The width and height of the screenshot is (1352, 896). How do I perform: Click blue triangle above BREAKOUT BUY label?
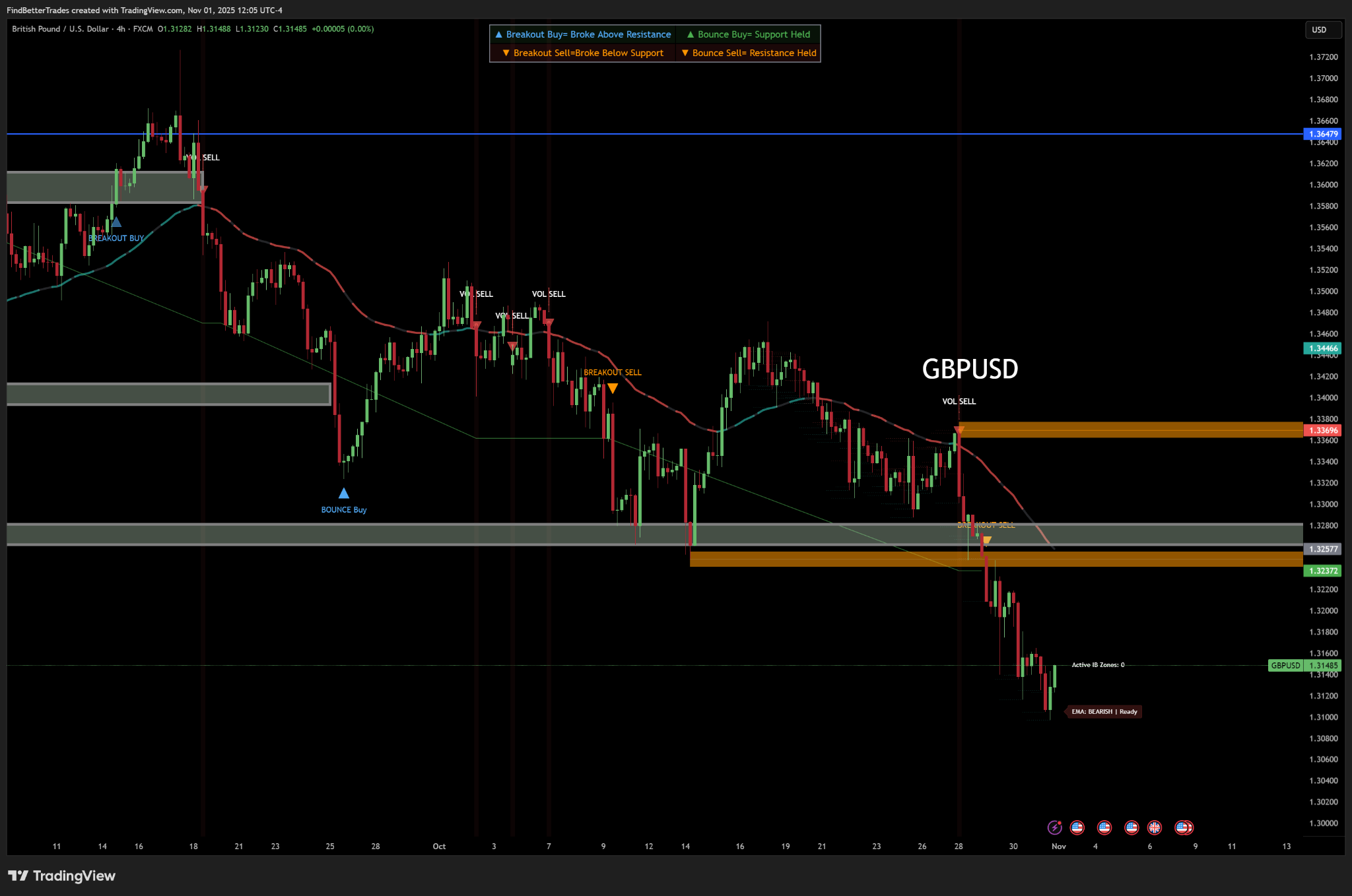coord(116,222)
